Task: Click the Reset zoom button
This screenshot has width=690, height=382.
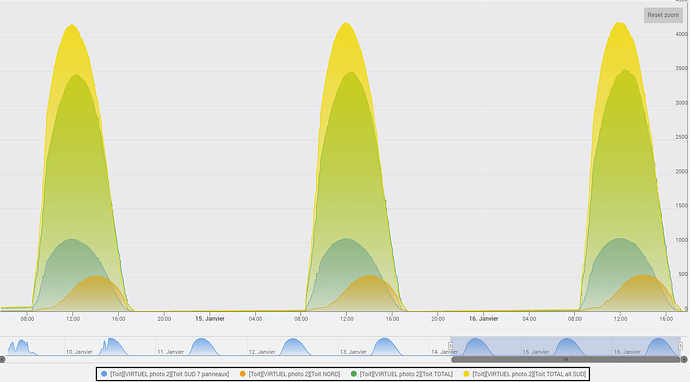Action: coord(663,15)
